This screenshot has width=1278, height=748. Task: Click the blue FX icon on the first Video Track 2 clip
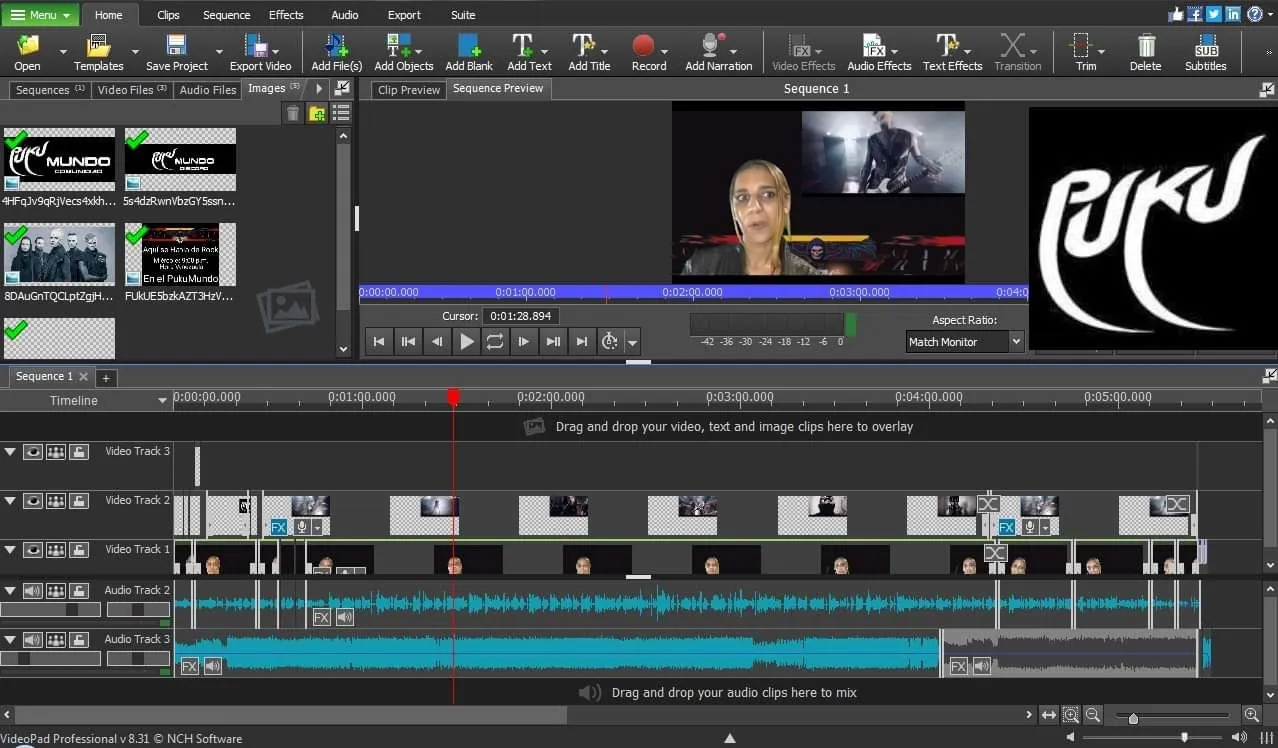pyautogui.click(x=279, y=527)
